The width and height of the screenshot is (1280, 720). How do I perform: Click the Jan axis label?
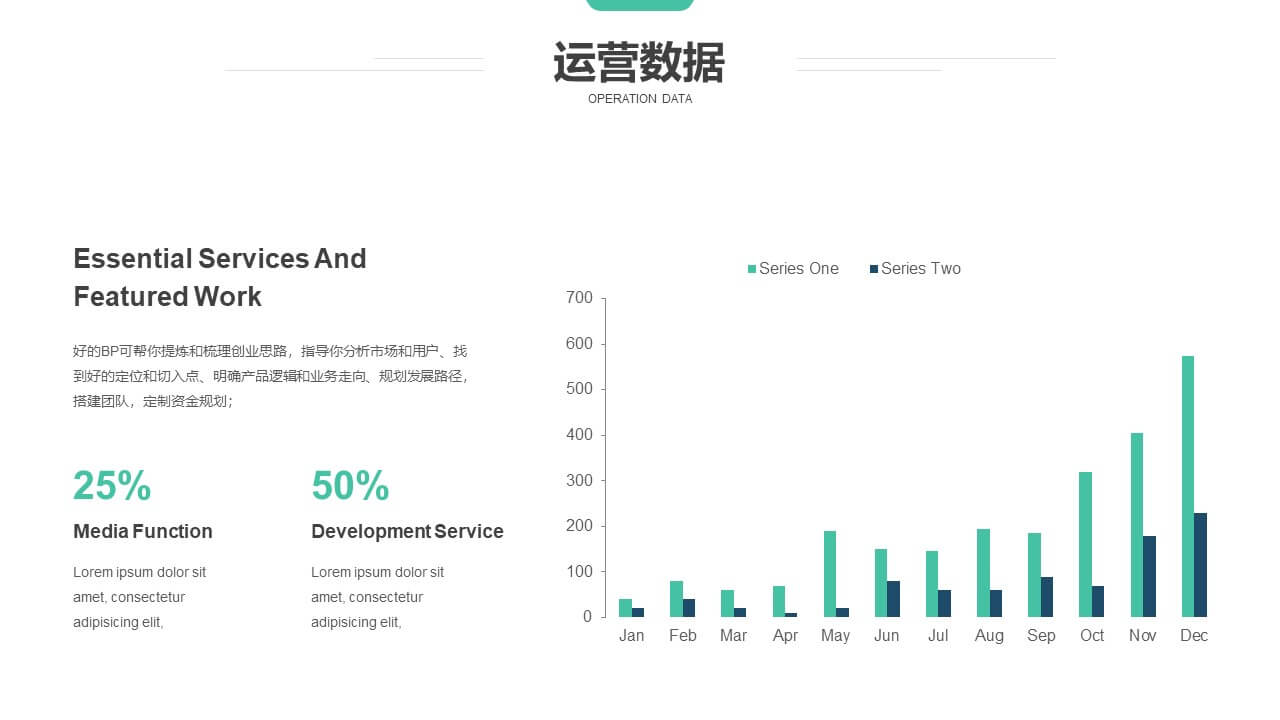632,636
